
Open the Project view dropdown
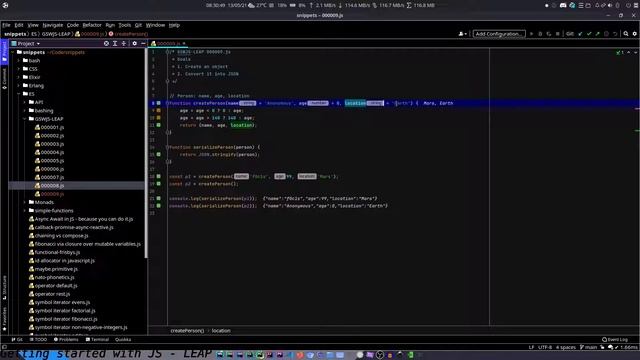[x=26, y=43]
